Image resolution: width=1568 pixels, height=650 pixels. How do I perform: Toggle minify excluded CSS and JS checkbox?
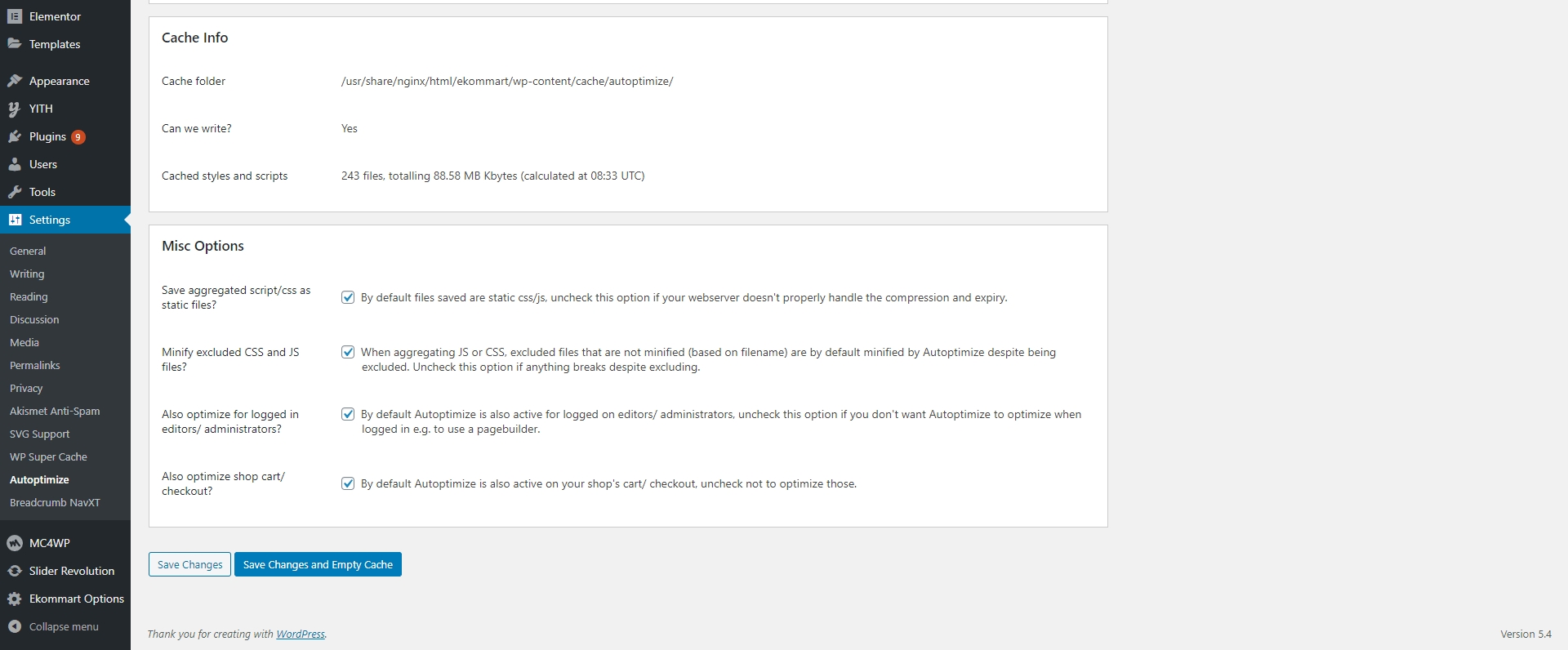pos(348,352)
